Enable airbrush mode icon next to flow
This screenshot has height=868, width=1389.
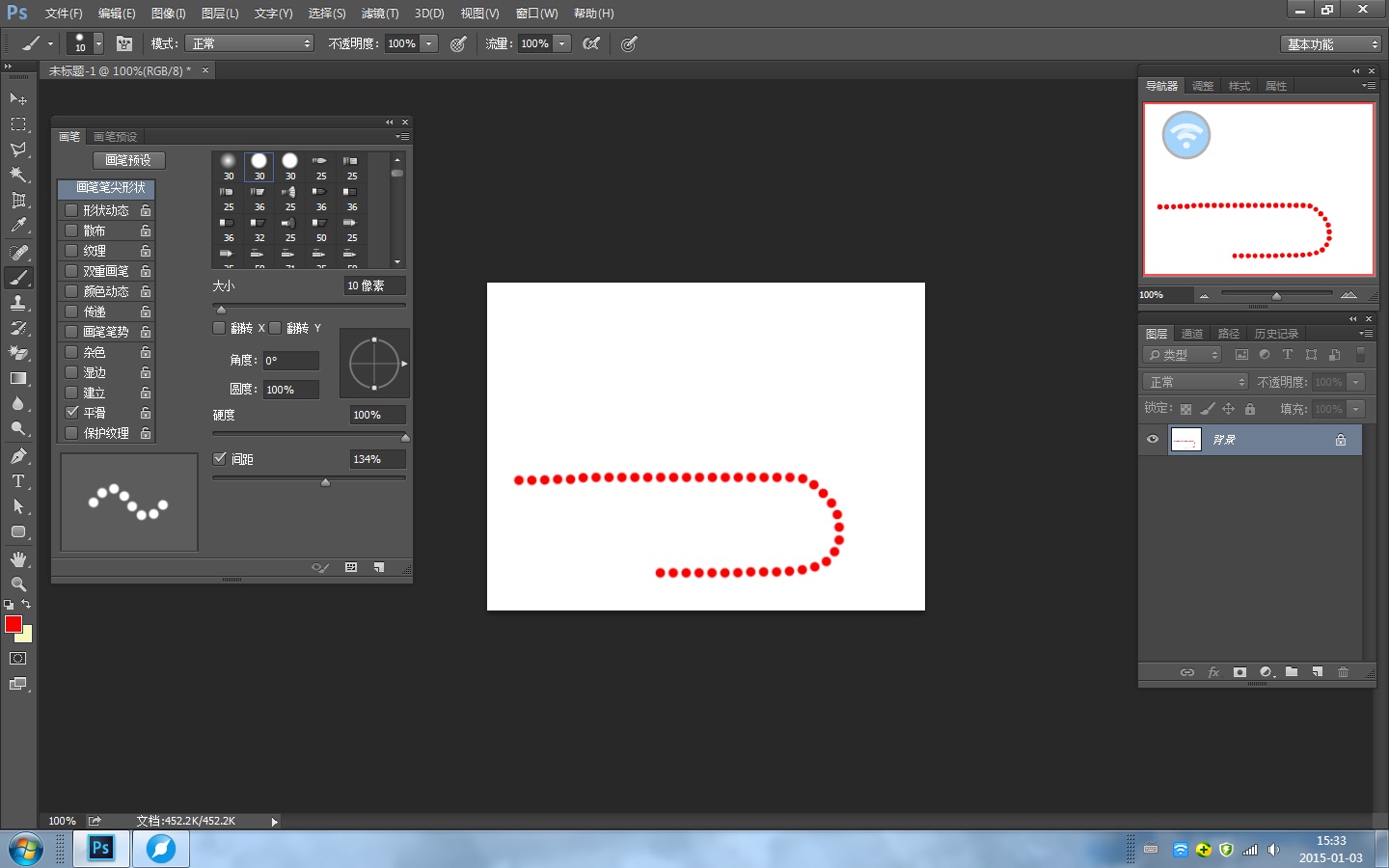point(591,43)
